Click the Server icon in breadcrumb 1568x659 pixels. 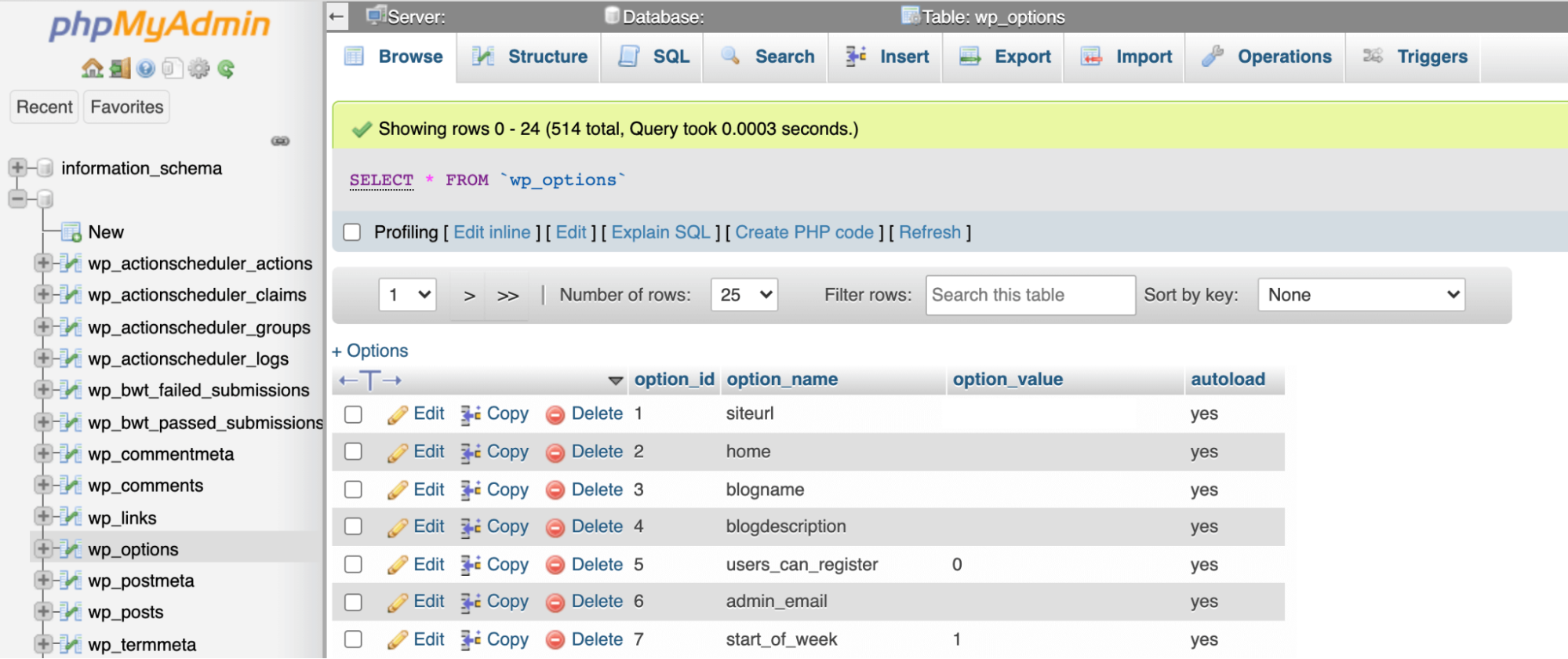click(377, 15)
